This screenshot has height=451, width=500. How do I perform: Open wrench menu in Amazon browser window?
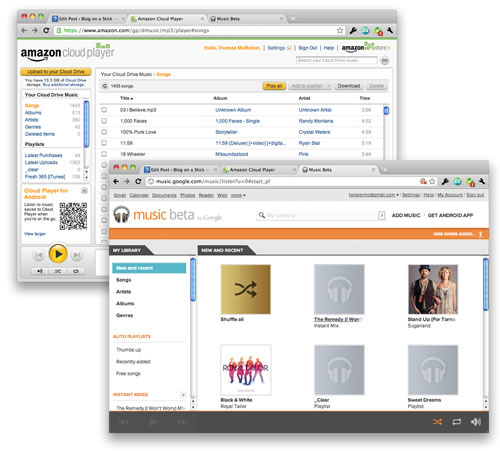coord(390,31)
